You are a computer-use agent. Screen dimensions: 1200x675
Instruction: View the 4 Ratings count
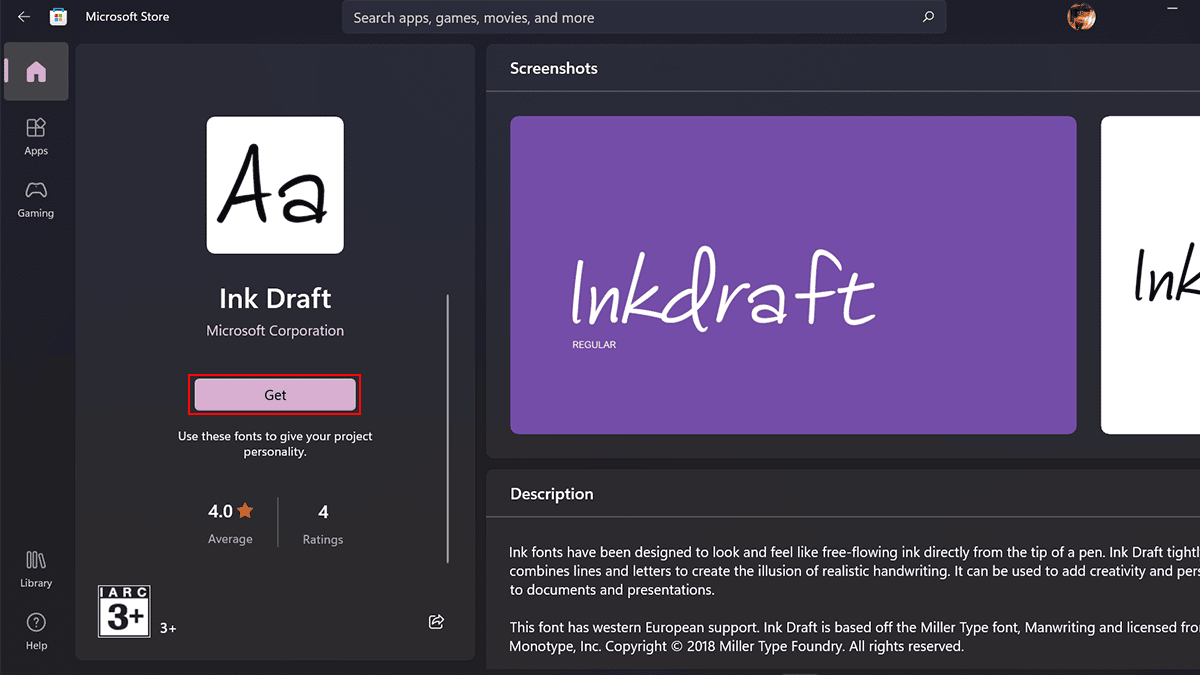click(323, 523)
